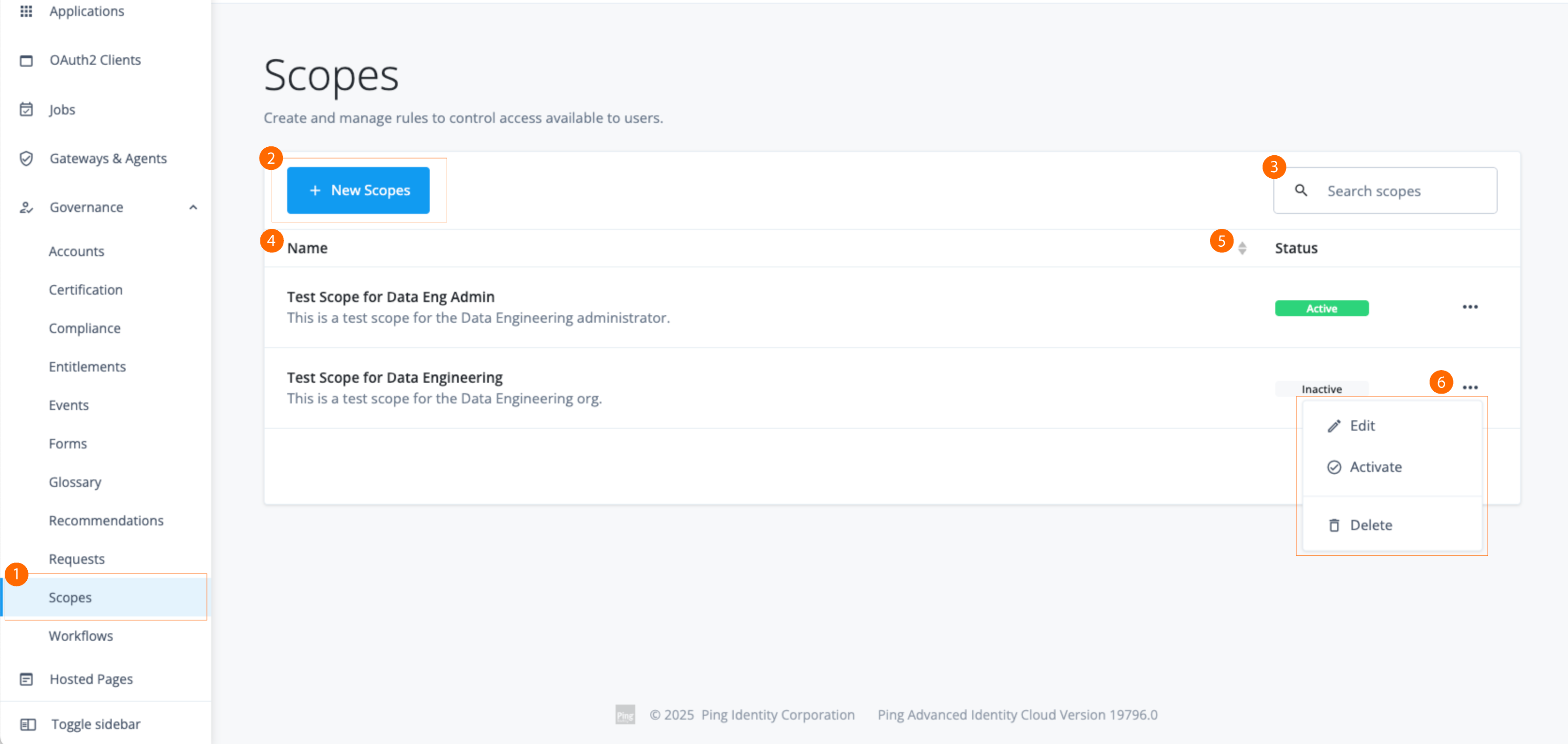Screen dimensions: 1568x744
Task: Click the OAuth2 Clients window icon
Action: (x=26, y=60)
